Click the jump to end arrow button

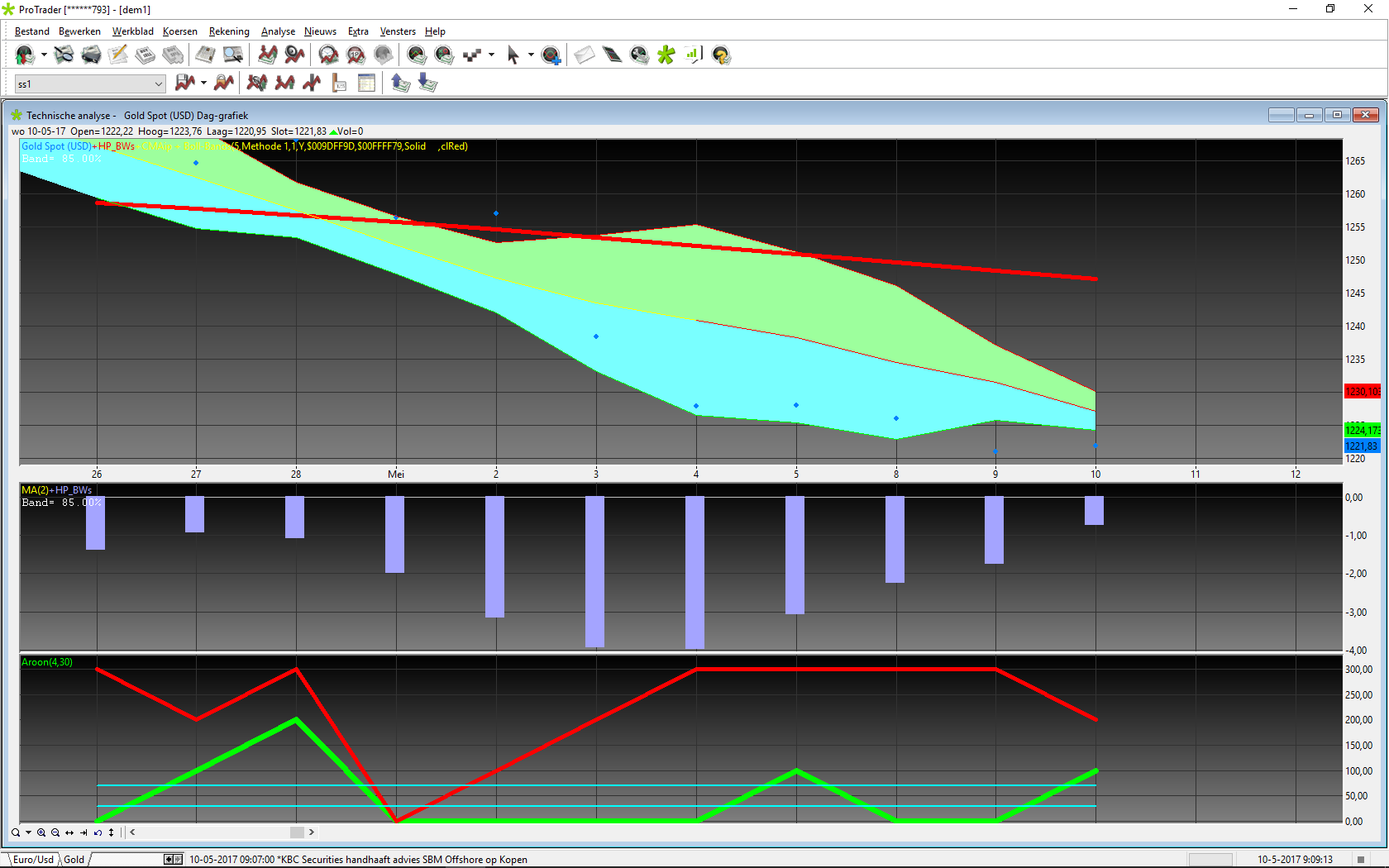click(84, 832)
